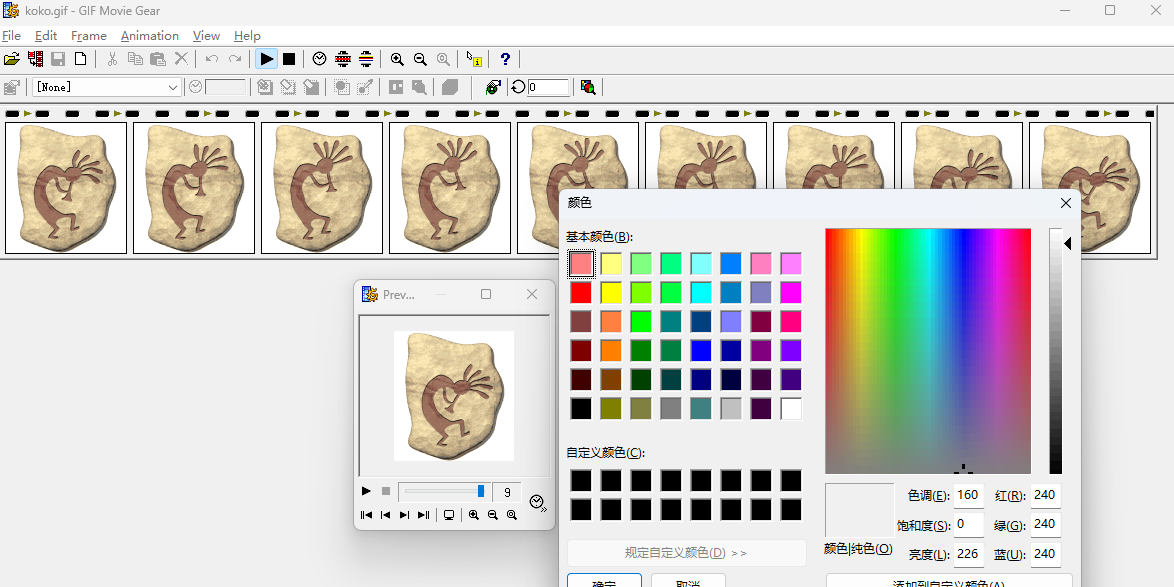Click the Insert Frames filmstrip icon
Image resolution: width=1174 pixels, height=587 pixels.
pos(36,60)
